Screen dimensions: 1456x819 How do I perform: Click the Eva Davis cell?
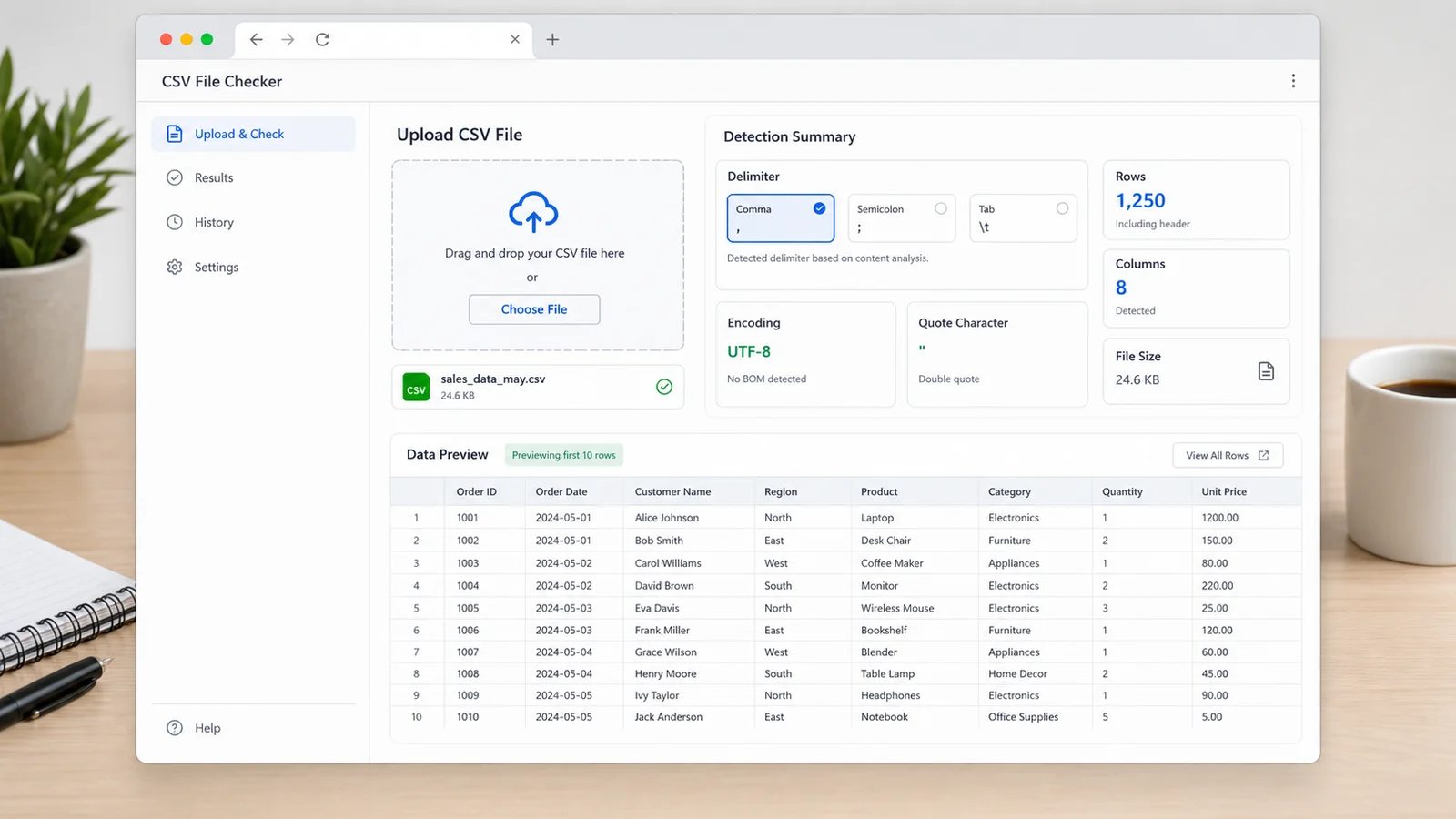(657, 608)
